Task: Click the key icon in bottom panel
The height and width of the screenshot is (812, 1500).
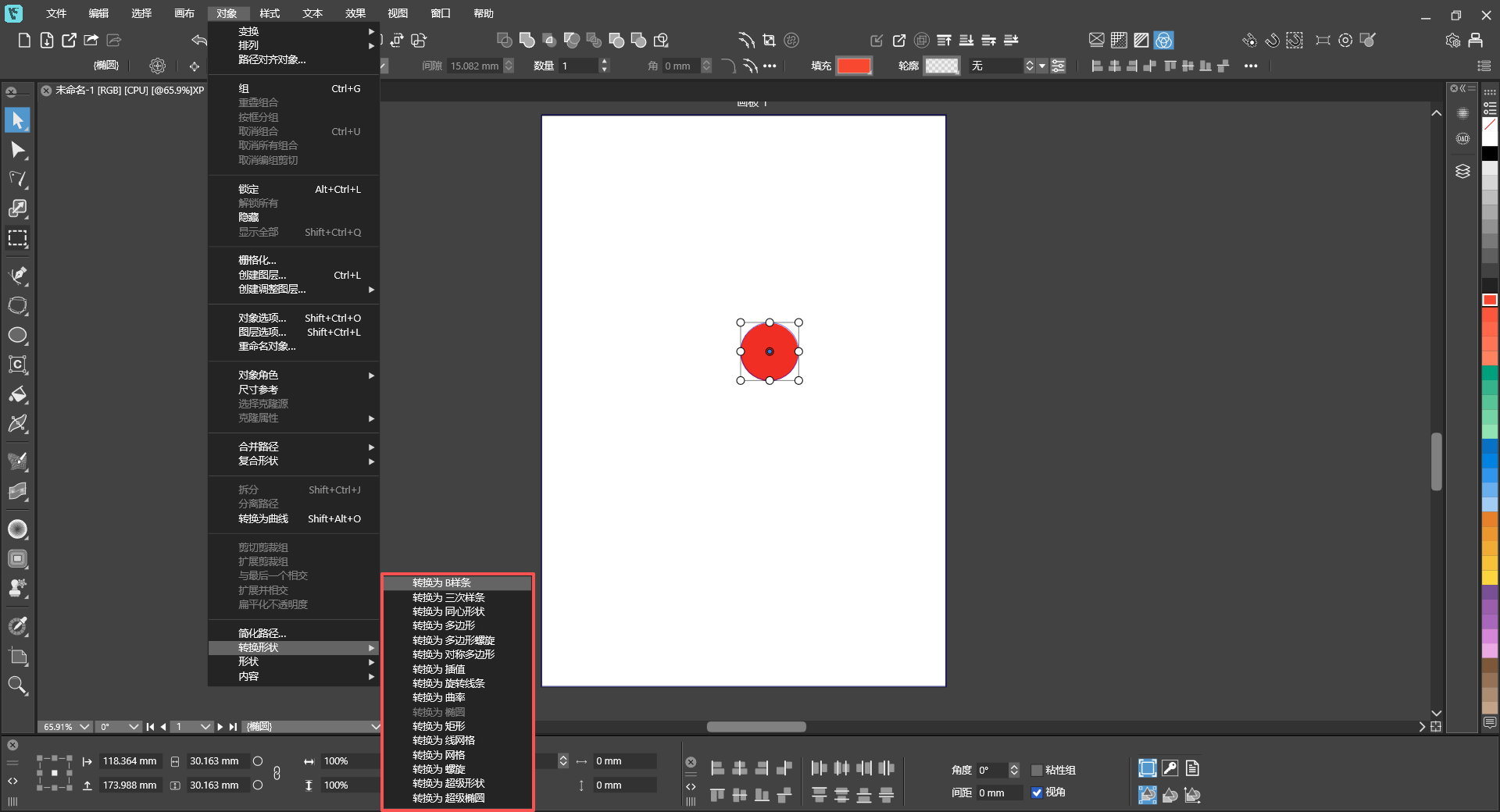Action: click(x=1170, y=768)
